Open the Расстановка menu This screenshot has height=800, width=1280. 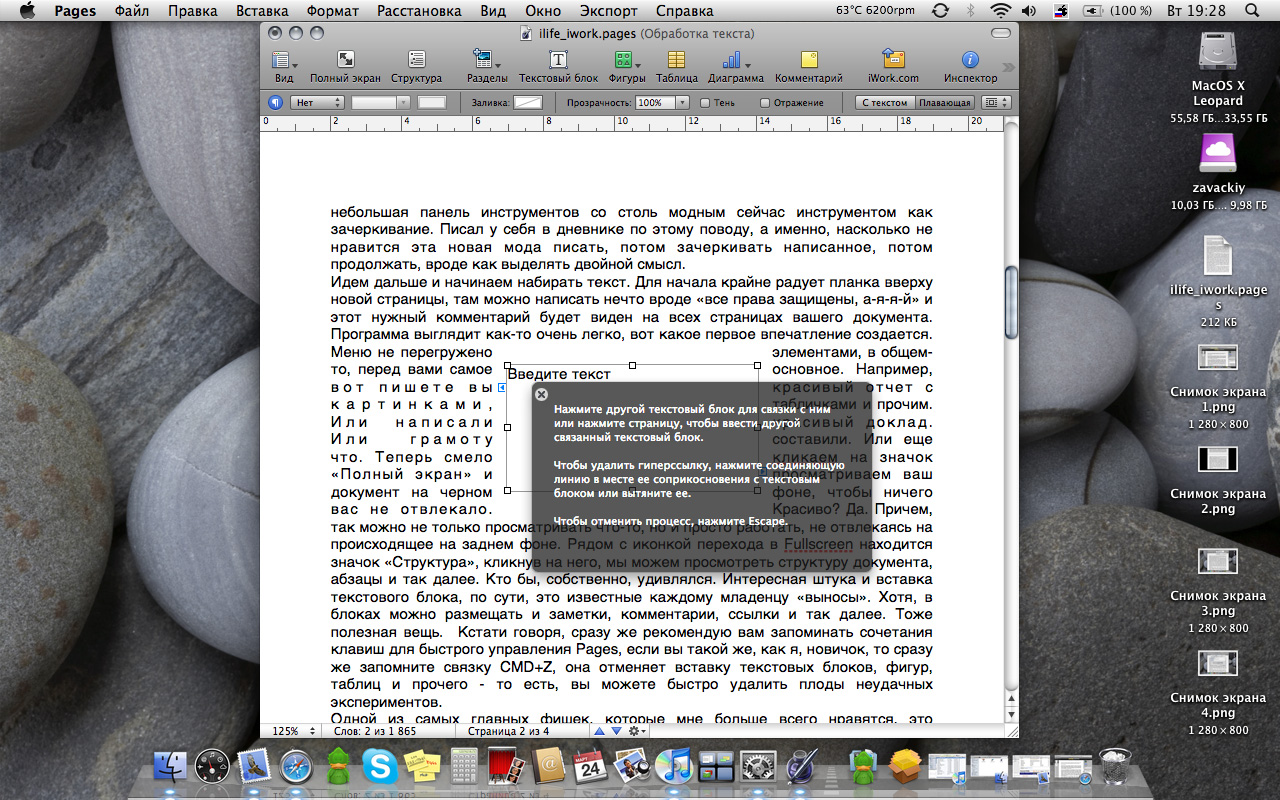419,11
